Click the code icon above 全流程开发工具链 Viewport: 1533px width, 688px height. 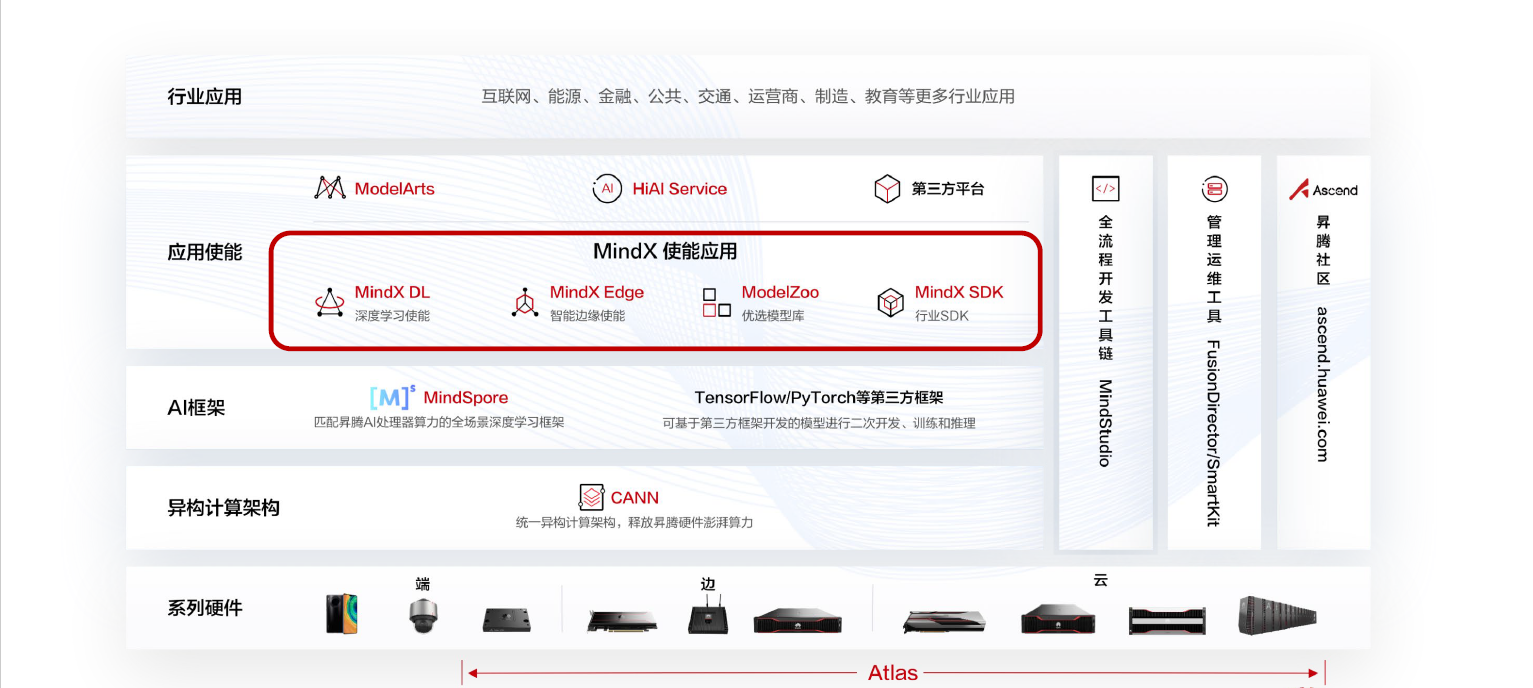pos(1105,188)
